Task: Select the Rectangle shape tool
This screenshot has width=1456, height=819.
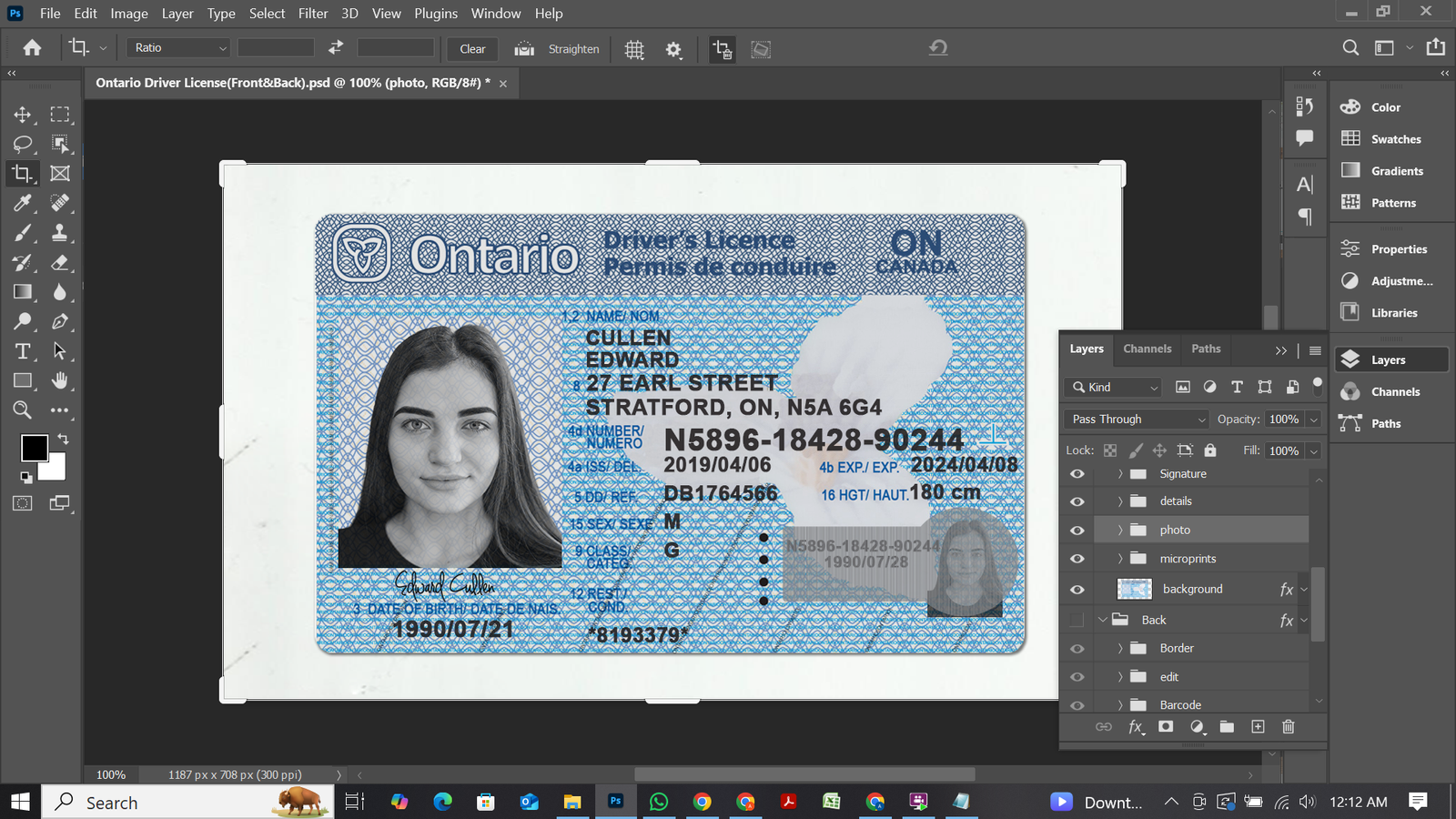Action: click(x=23, y=380)
